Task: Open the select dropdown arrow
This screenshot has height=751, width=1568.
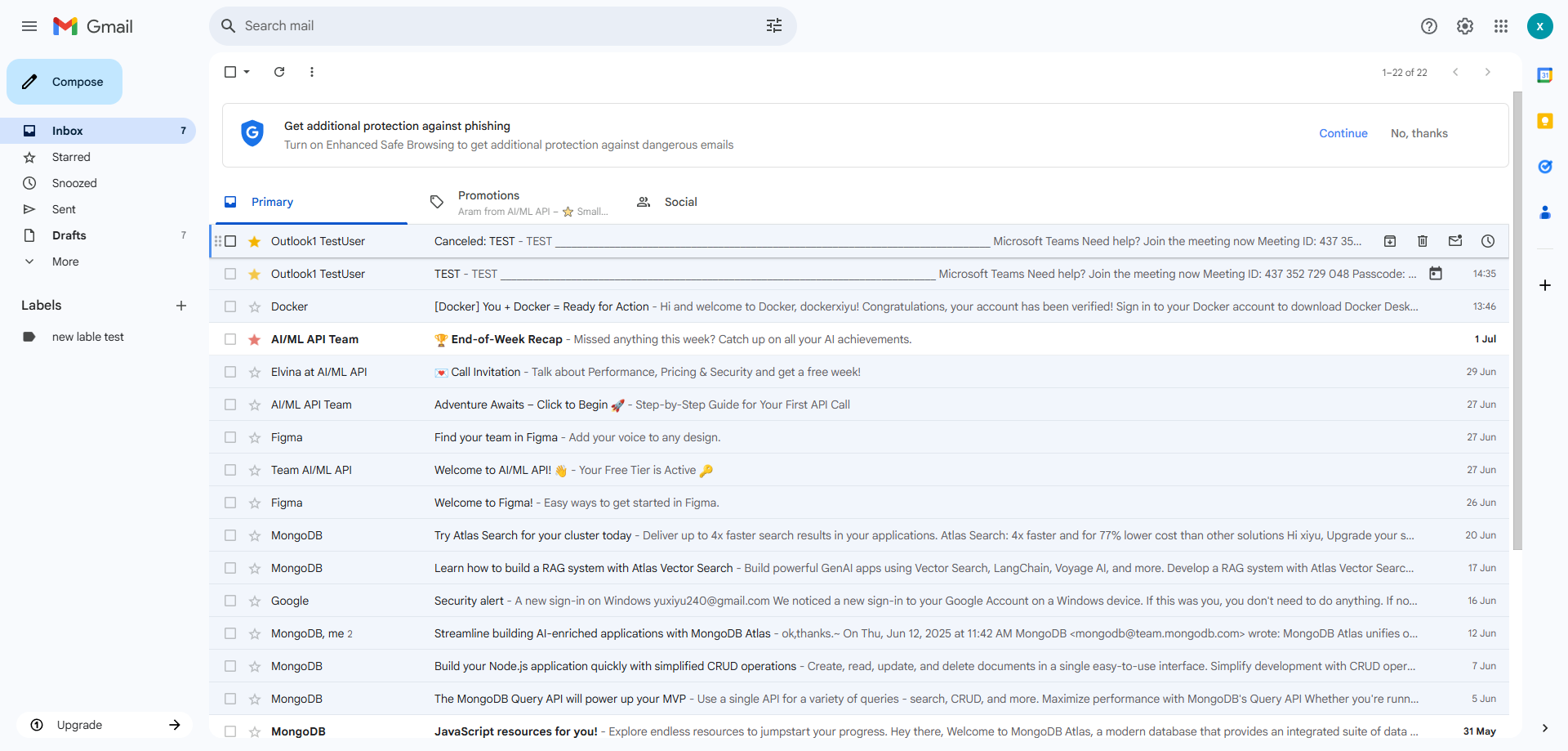Action: pyautogui.click(x=247, y=72)
